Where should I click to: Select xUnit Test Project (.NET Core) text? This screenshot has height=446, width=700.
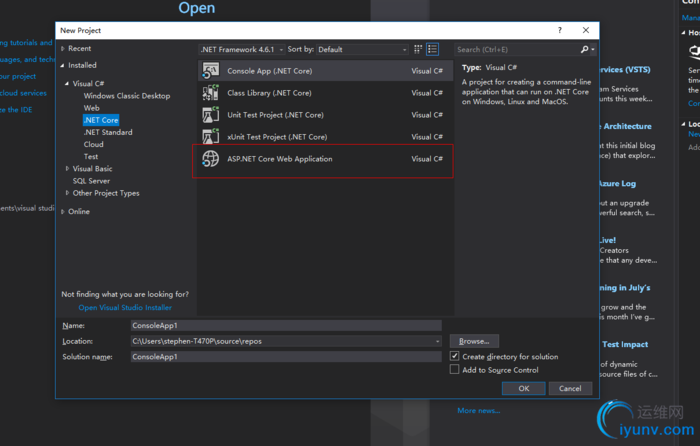coord(277,137)
